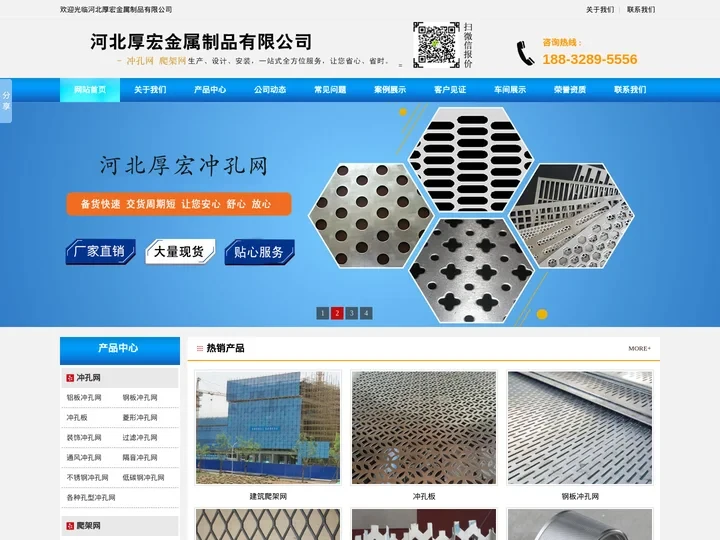Open 通风冲孔网 sidebar link
The width and height of the screenshot is (720, 540).
coord(84,457)
